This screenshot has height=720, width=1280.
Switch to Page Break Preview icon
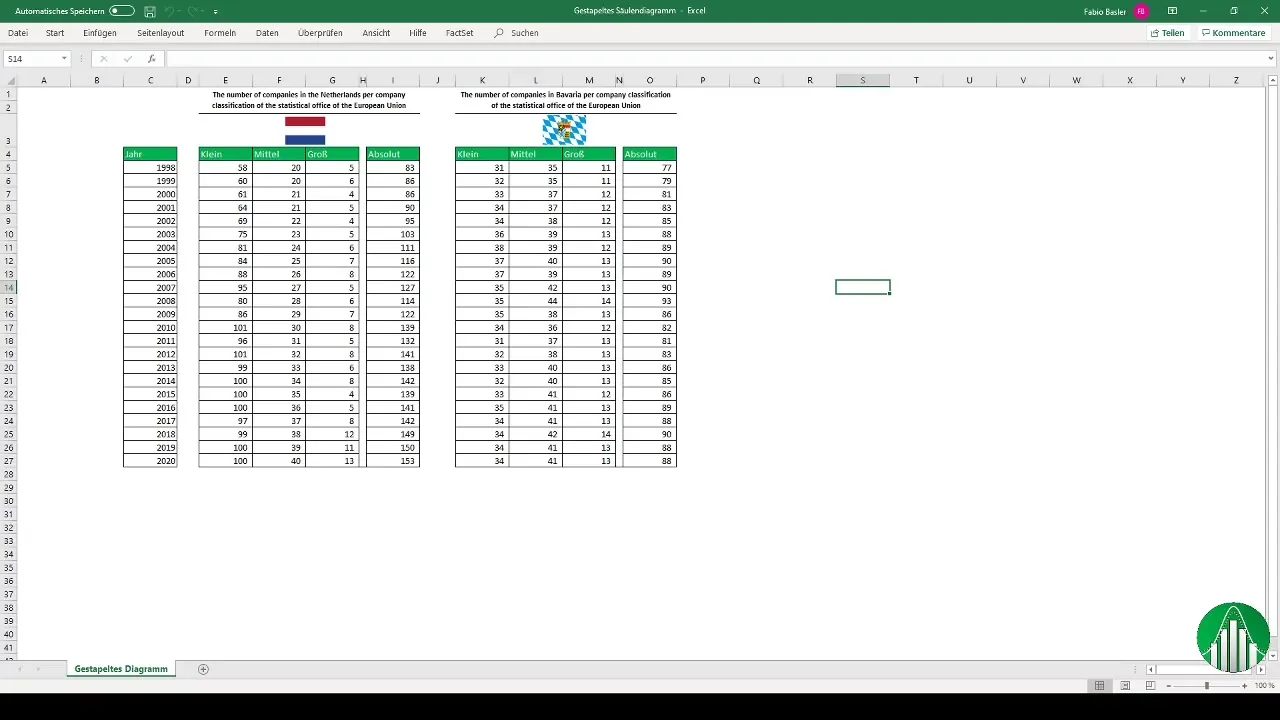1151,686
